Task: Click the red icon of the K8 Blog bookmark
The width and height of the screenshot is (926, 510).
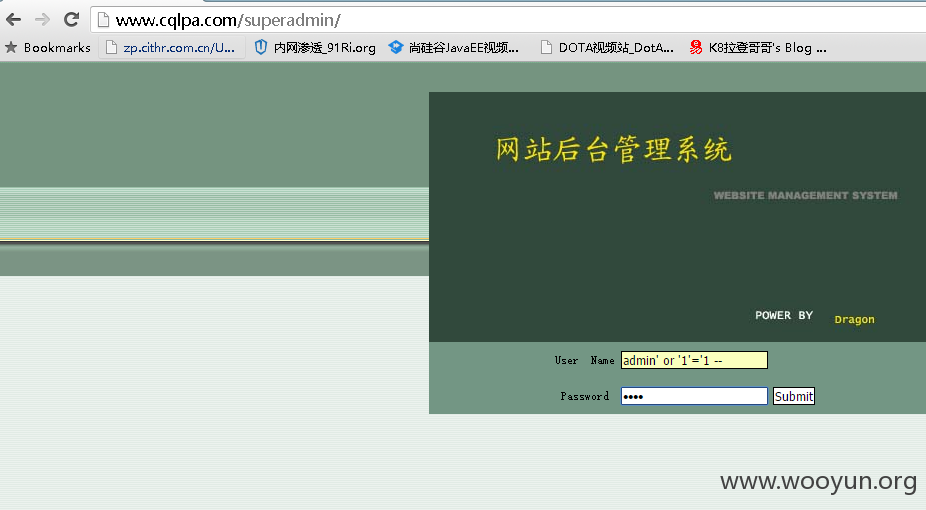Action: click(696, 47)
